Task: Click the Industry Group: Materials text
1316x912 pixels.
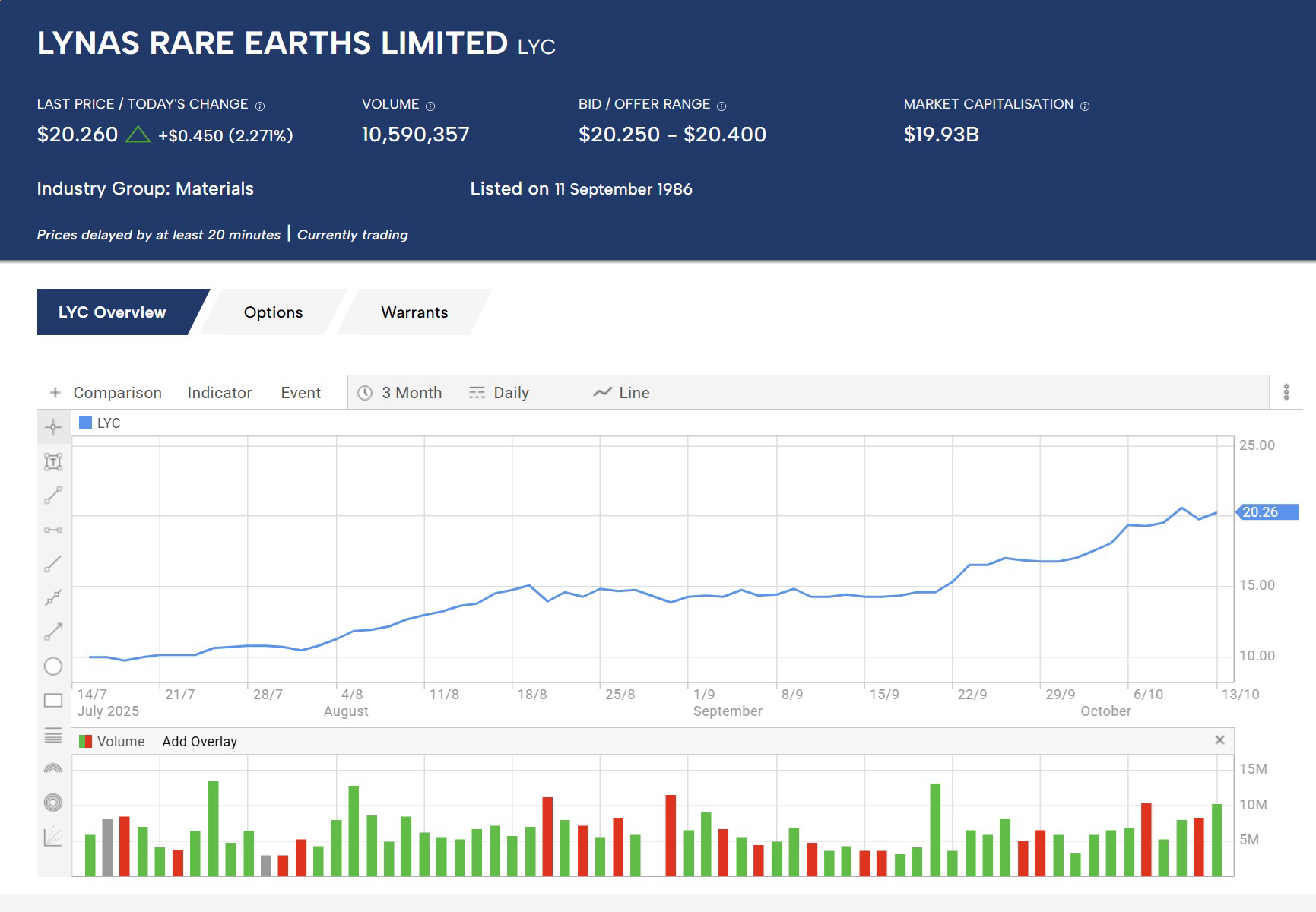Action: coord(145,188)
